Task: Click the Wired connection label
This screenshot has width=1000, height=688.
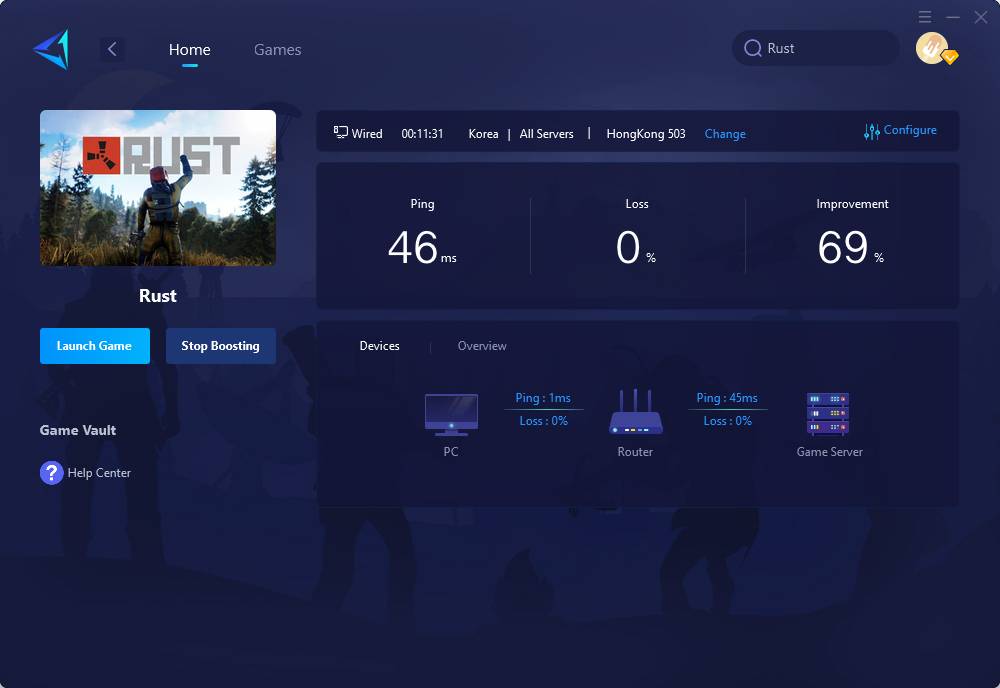Action: tap(367, 134)
